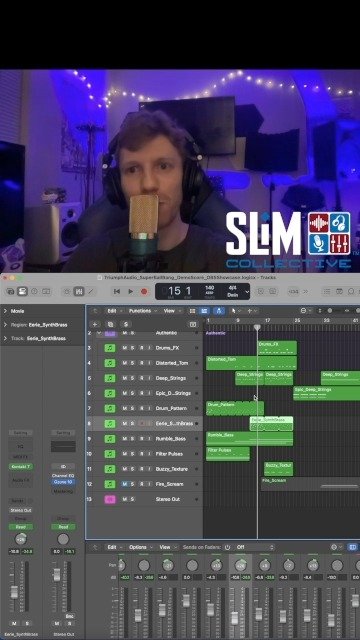
Task: Go to beginning with the rewind button
Action: tap(117, 291)
